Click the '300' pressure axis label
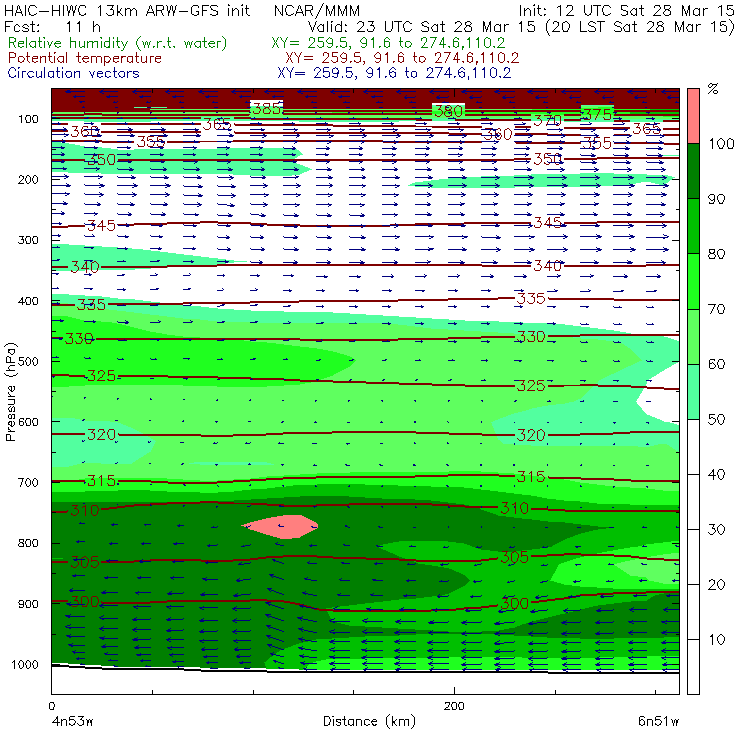740x740 pixels. (x=28, y=240)
